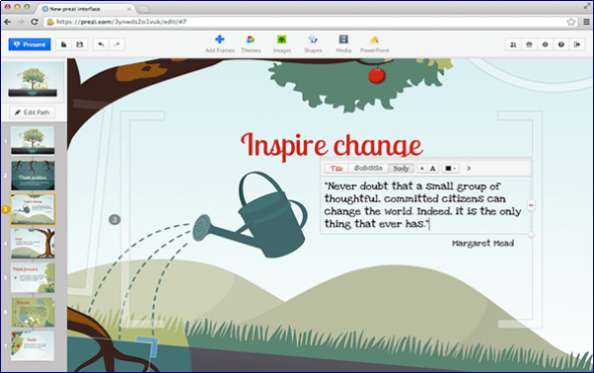Open the Add Frames tool
The height and width of the screenshot is (373, 594).
point(220,44)
